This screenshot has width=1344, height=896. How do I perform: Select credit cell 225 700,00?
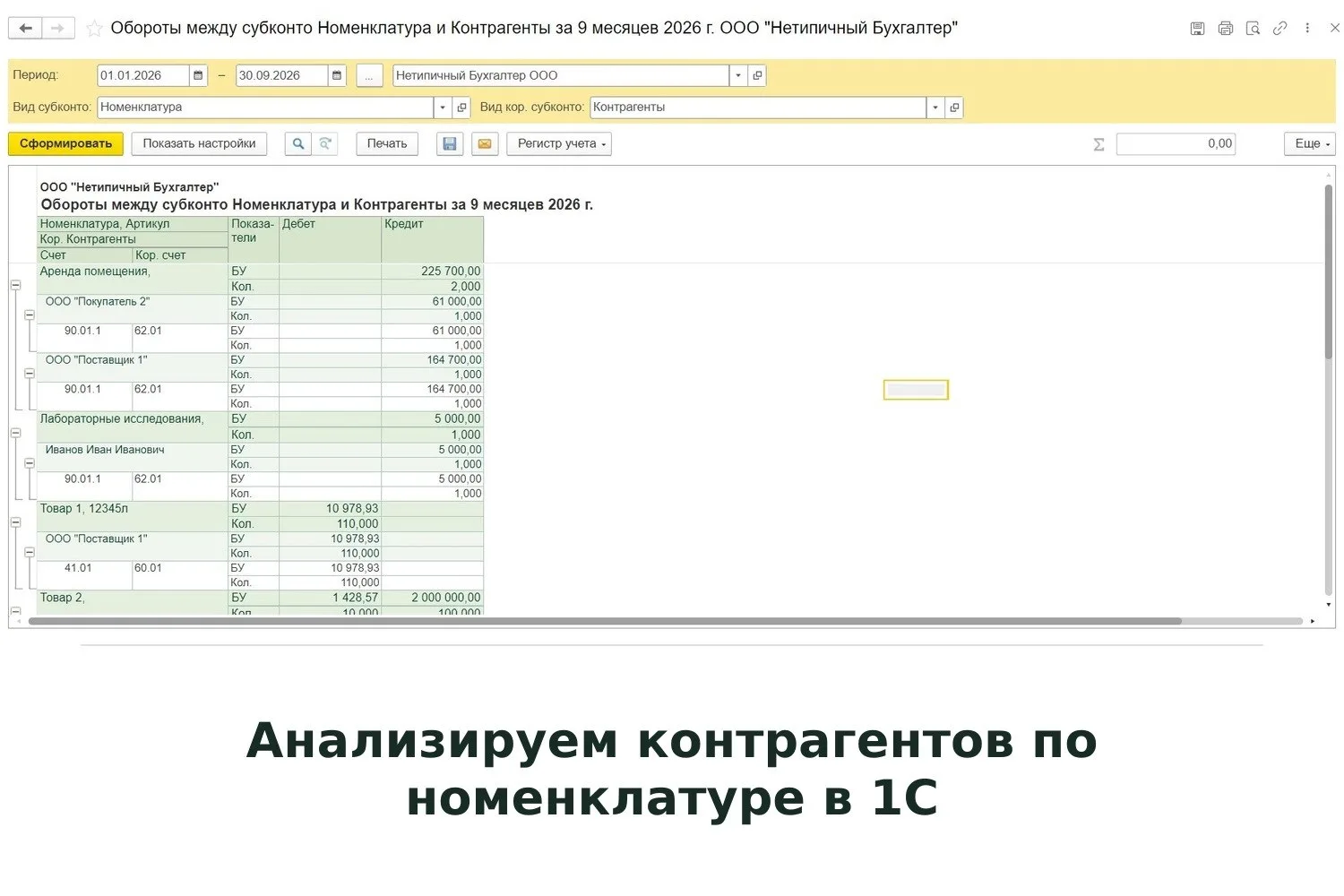tap(433, 271)
